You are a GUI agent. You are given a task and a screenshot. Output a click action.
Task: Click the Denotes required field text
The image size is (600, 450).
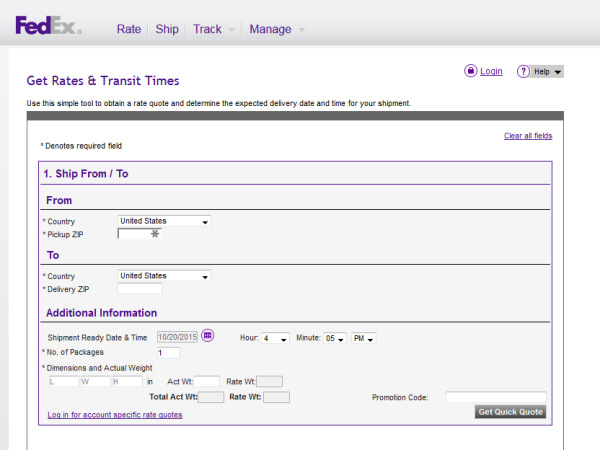pyautogui.click(x=81, y=146)
